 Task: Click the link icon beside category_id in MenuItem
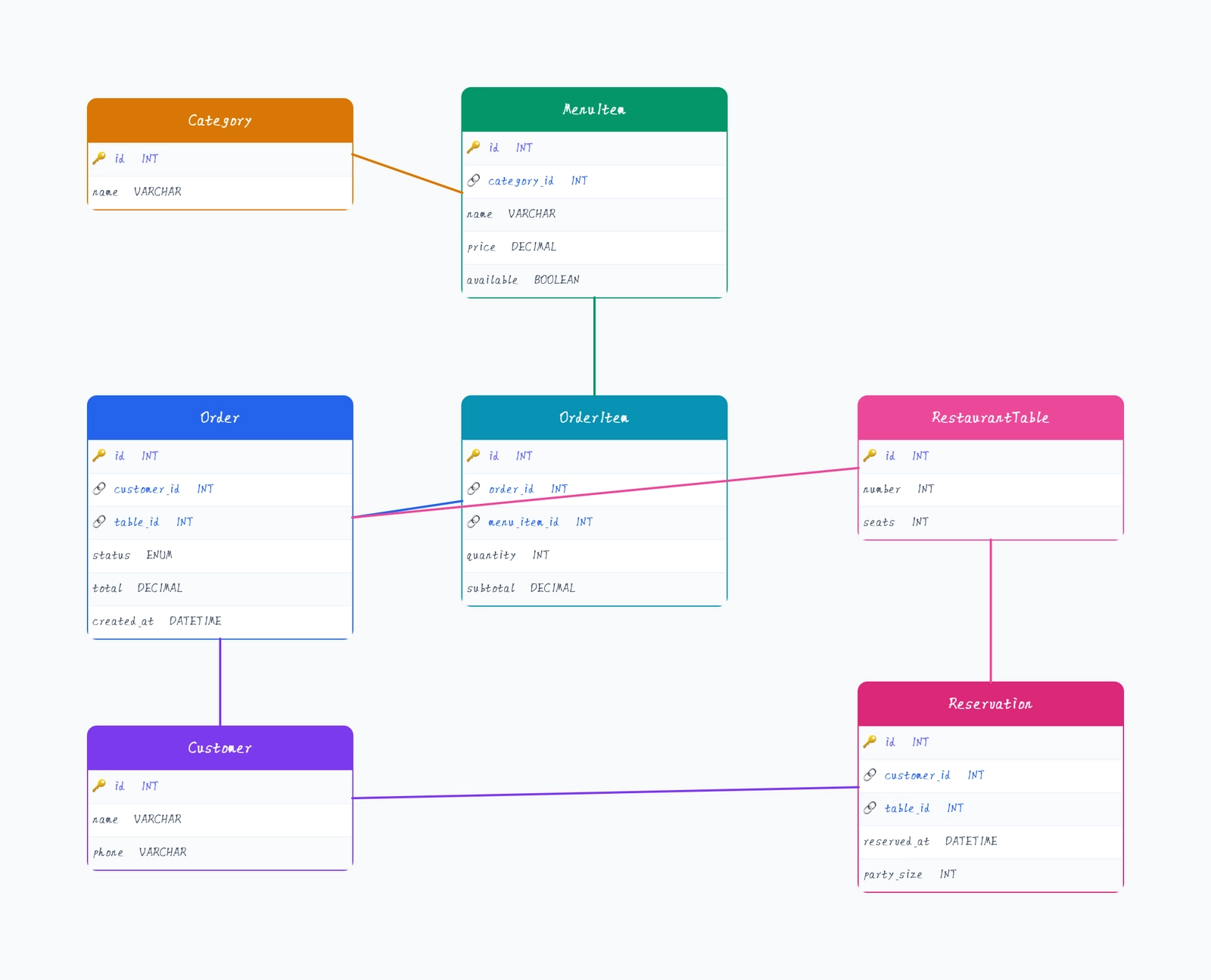point(473,180)
